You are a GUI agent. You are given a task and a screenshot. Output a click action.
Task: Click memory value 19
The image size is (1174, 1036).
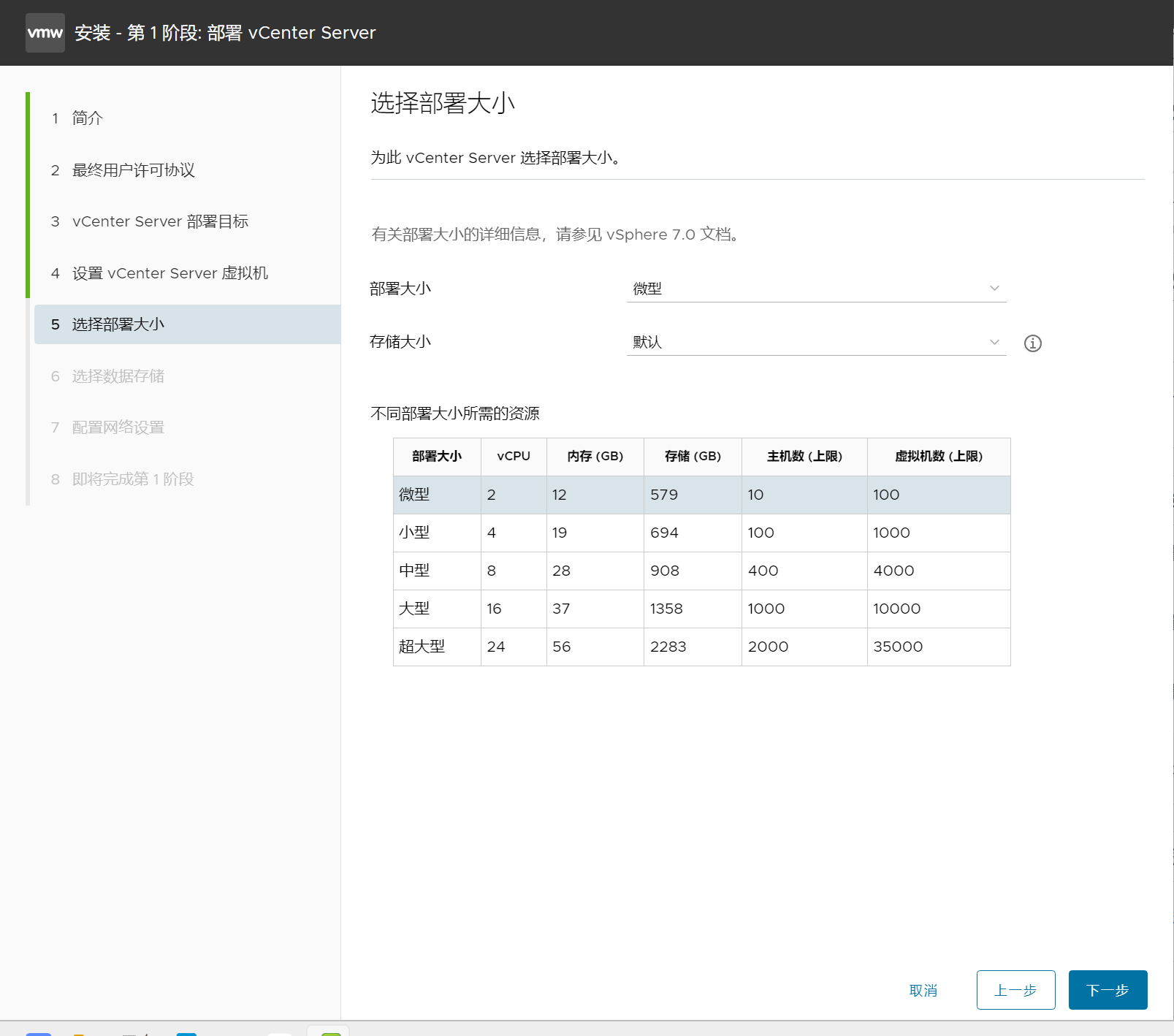point(559,533)
